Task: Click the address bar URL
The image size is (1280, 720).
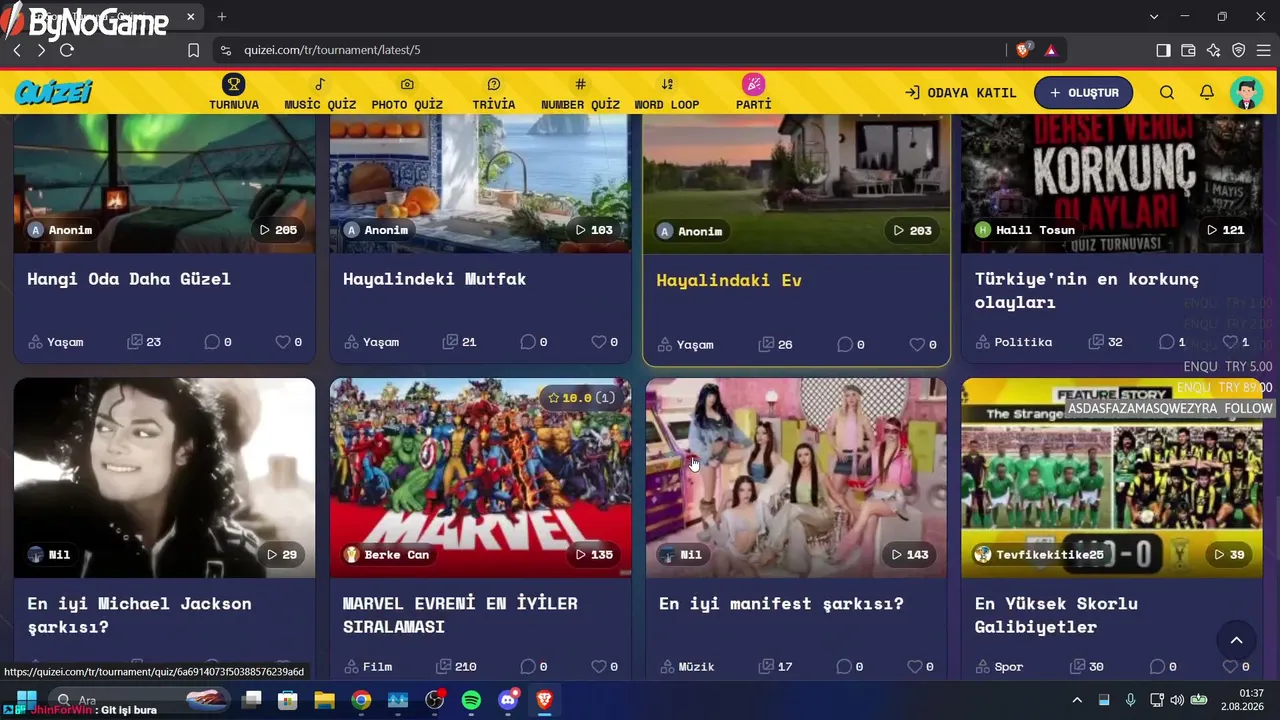Action: [332, 50]
